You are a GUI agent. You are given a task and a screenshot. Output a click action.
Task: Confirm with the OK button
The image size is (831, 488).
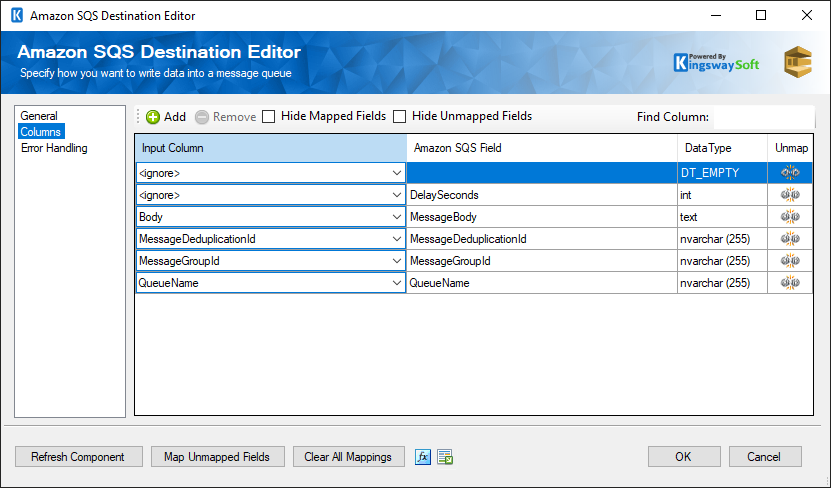[684, 457]
